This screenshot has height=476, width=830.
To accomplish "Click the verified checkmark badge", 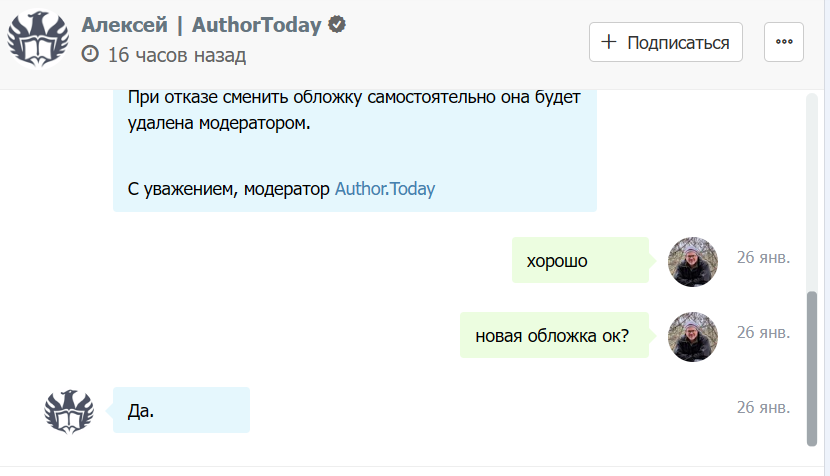I will 338,26.
